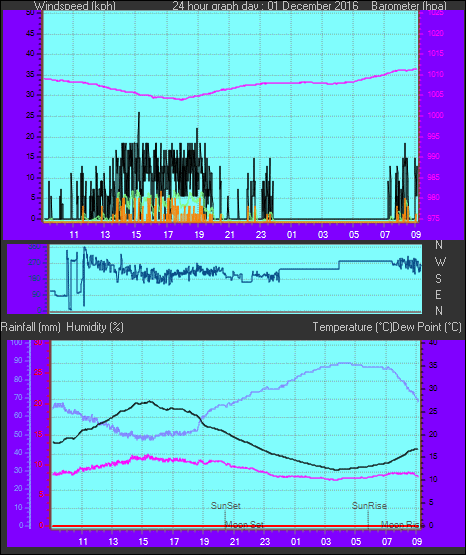
Task: Click barometer axis value 1010
Action: [x=436, y=74]
